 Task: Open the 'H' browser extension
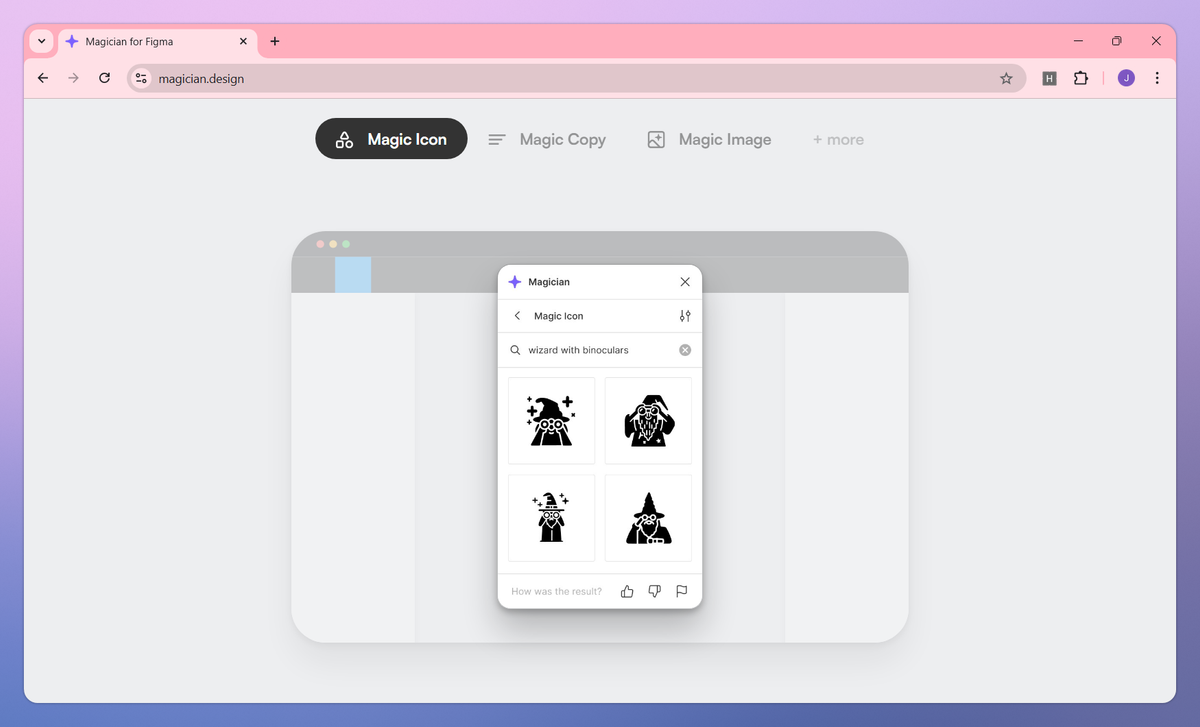pyautogui.click(x=1049, y=78)
